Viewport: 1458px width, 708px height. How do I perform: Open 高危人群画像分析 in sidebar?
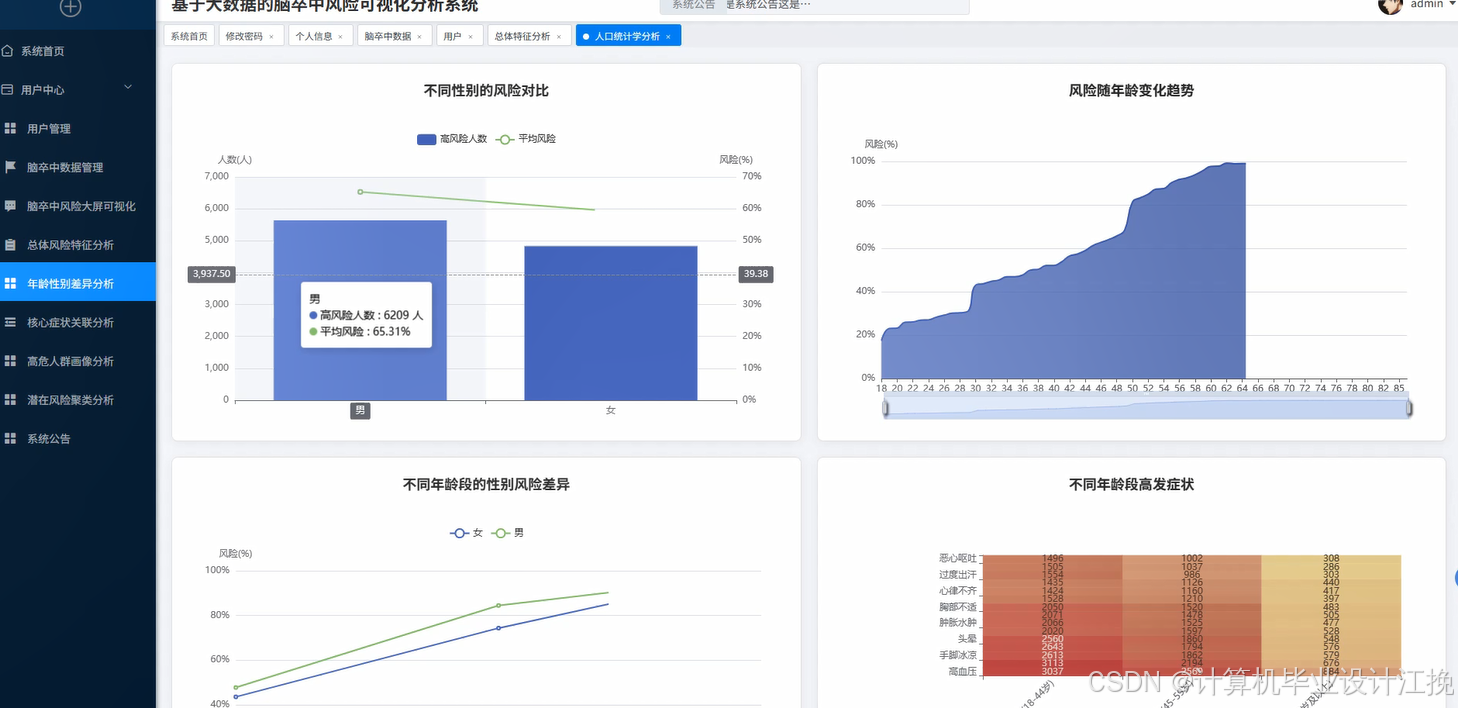pyautogui.click(x=78, y=361)
